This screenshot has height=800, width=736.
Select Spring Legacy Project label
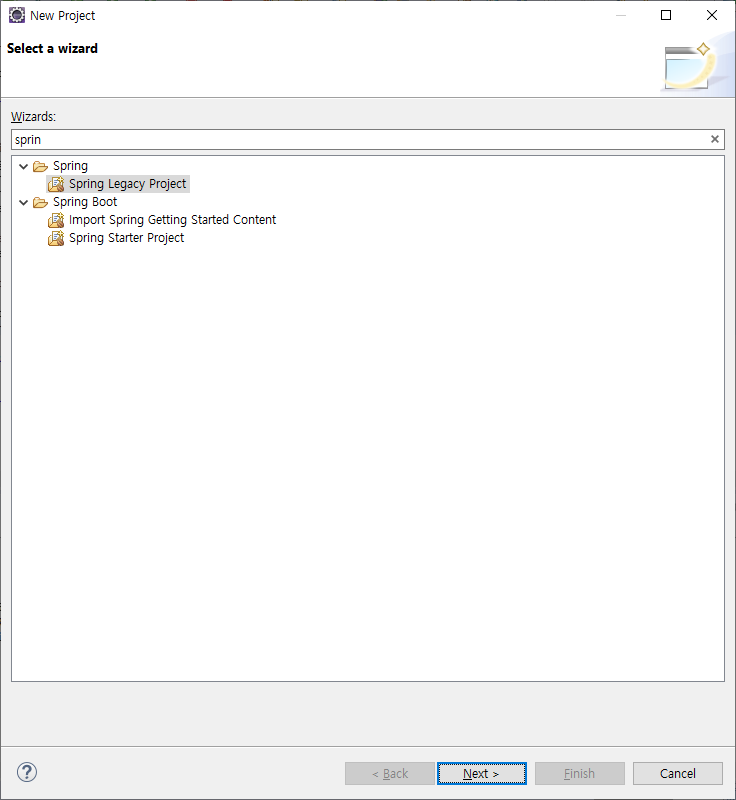click(x=128, y=184)
